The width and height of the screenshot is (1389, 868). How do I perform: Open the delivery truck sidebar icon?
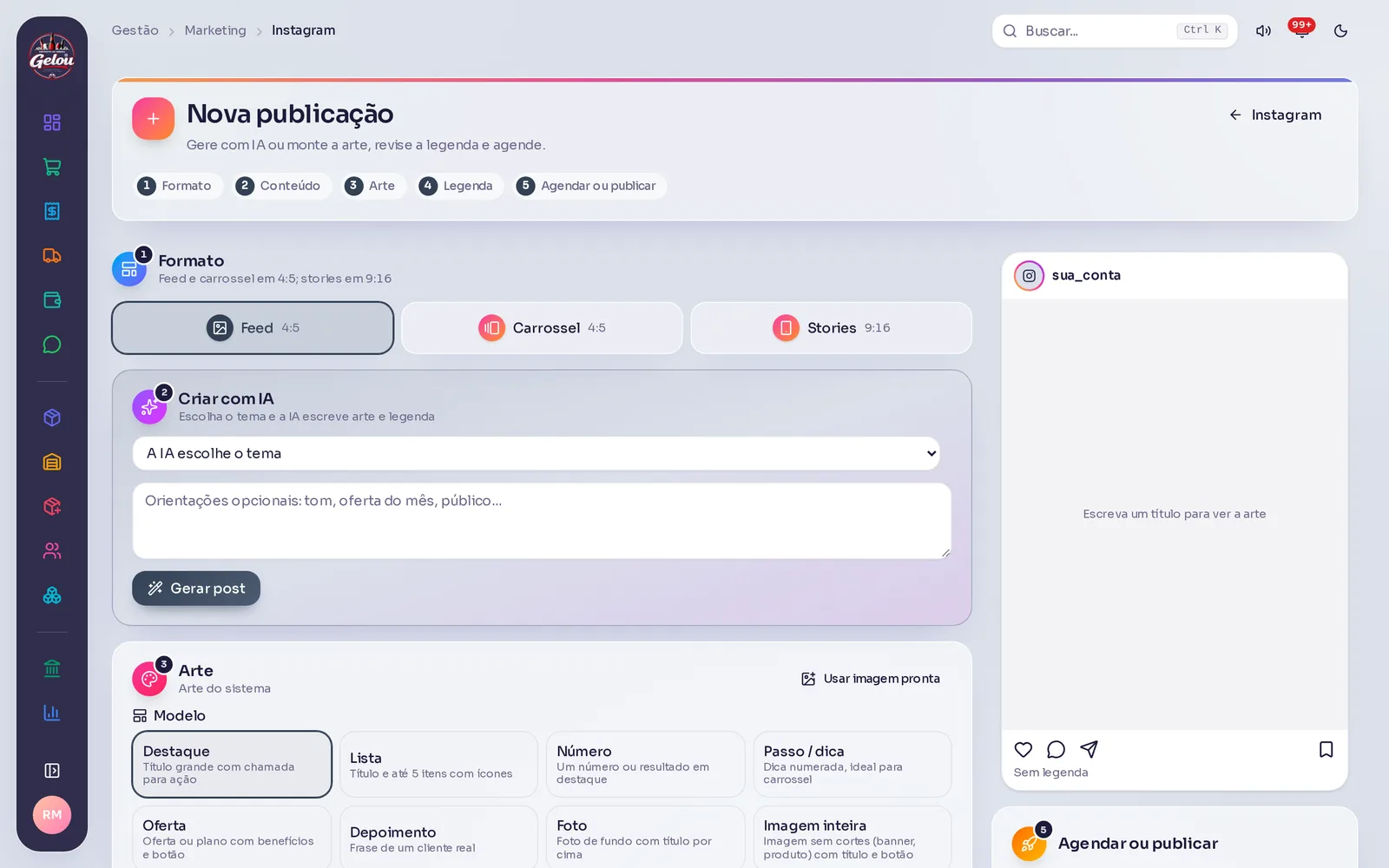point(52,255)
